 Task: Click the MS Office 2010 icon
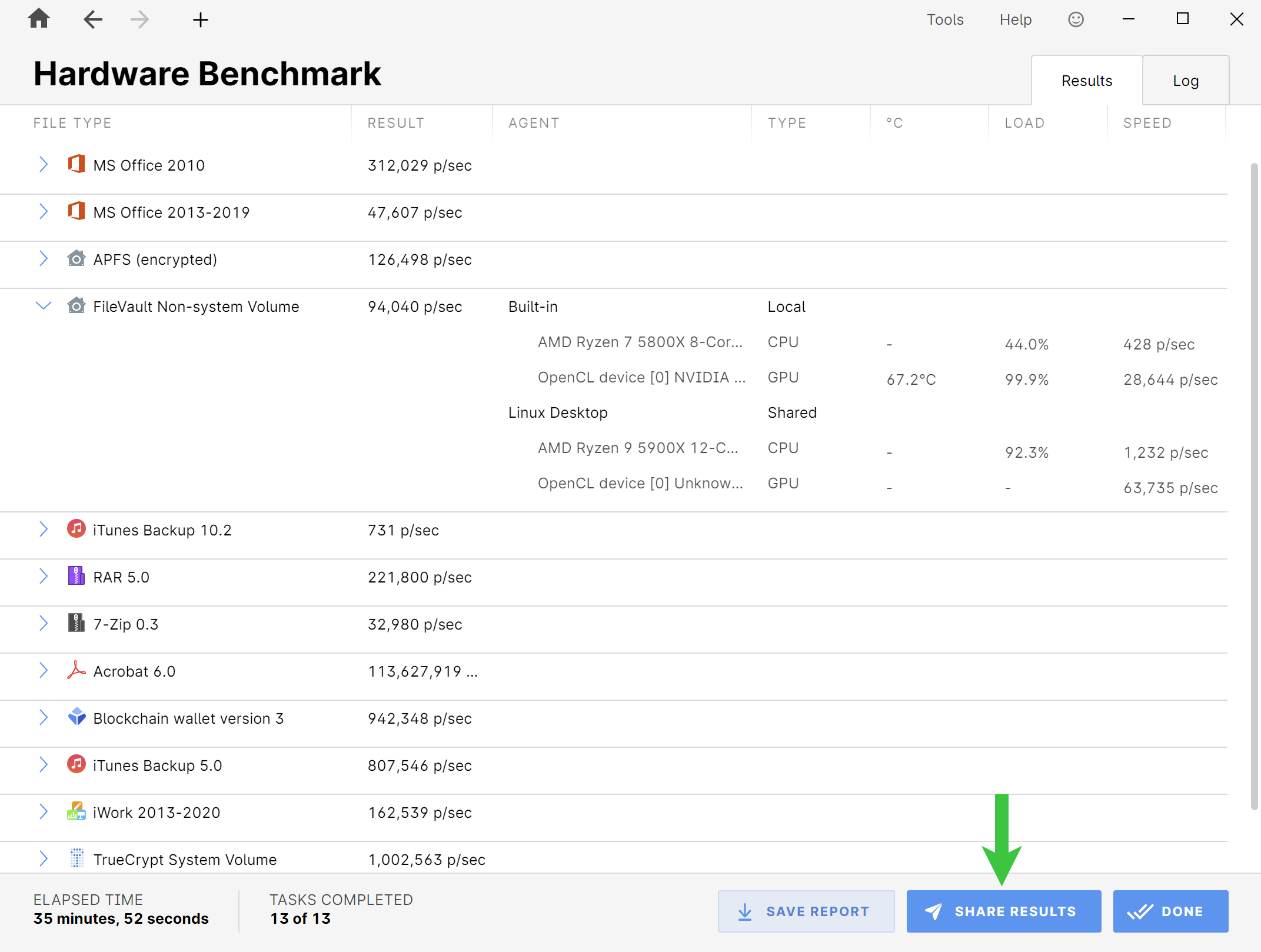click(x=76, y=164)
